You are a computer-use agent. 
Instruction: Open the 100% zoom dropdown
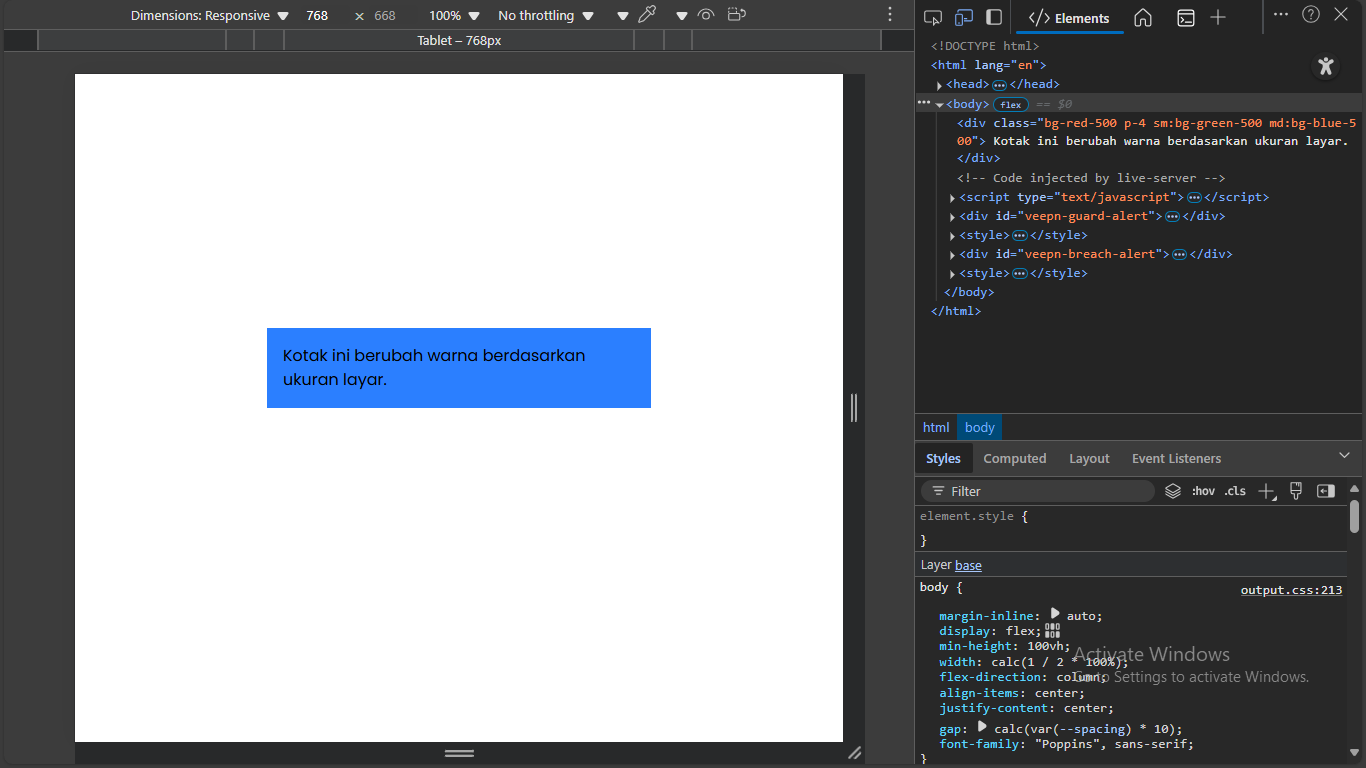point(454,16)
